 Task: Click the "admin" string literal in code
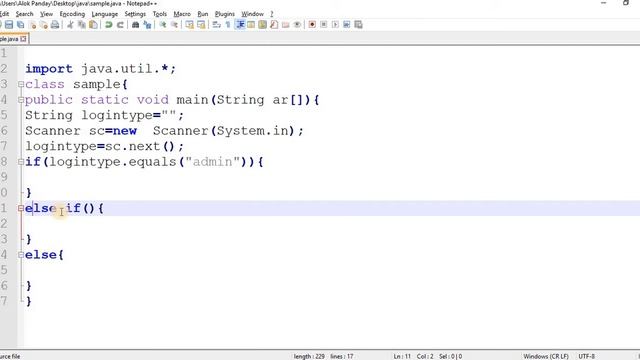pyautogui.click(x=212, y=162)
